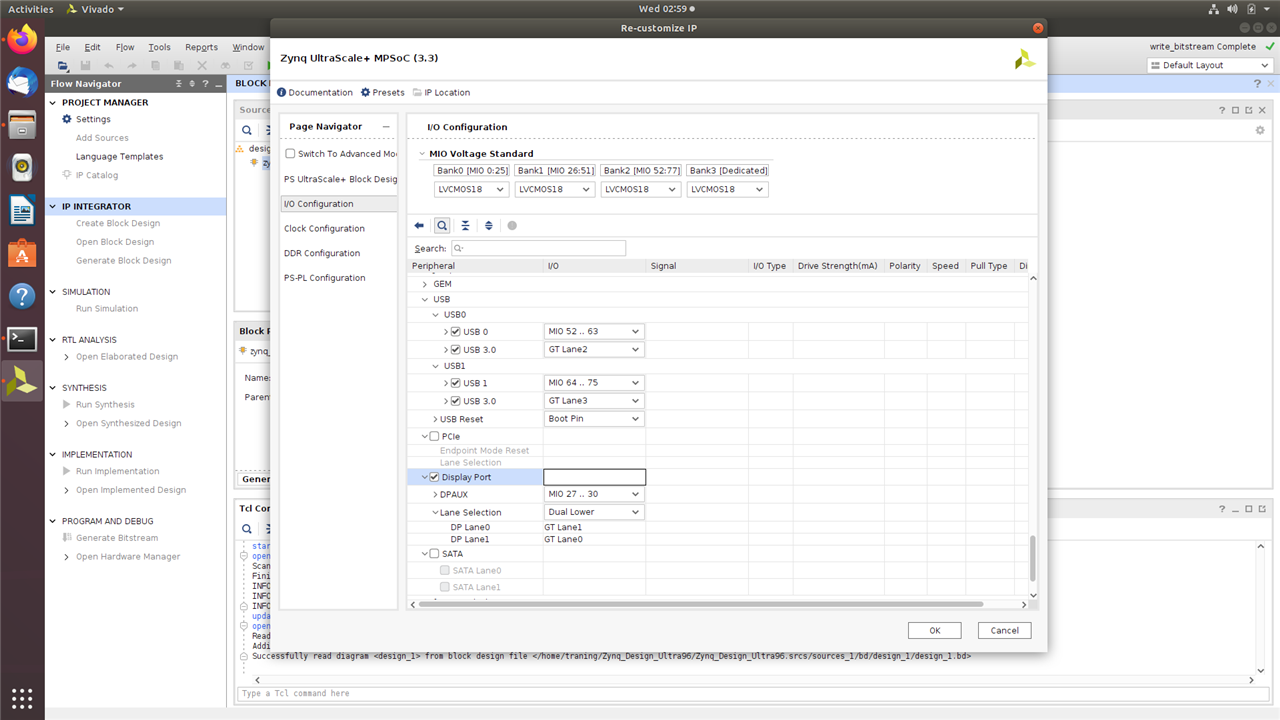Open Bank2 LVCMOS18 voltage dropdown

[x=640, y=189]
